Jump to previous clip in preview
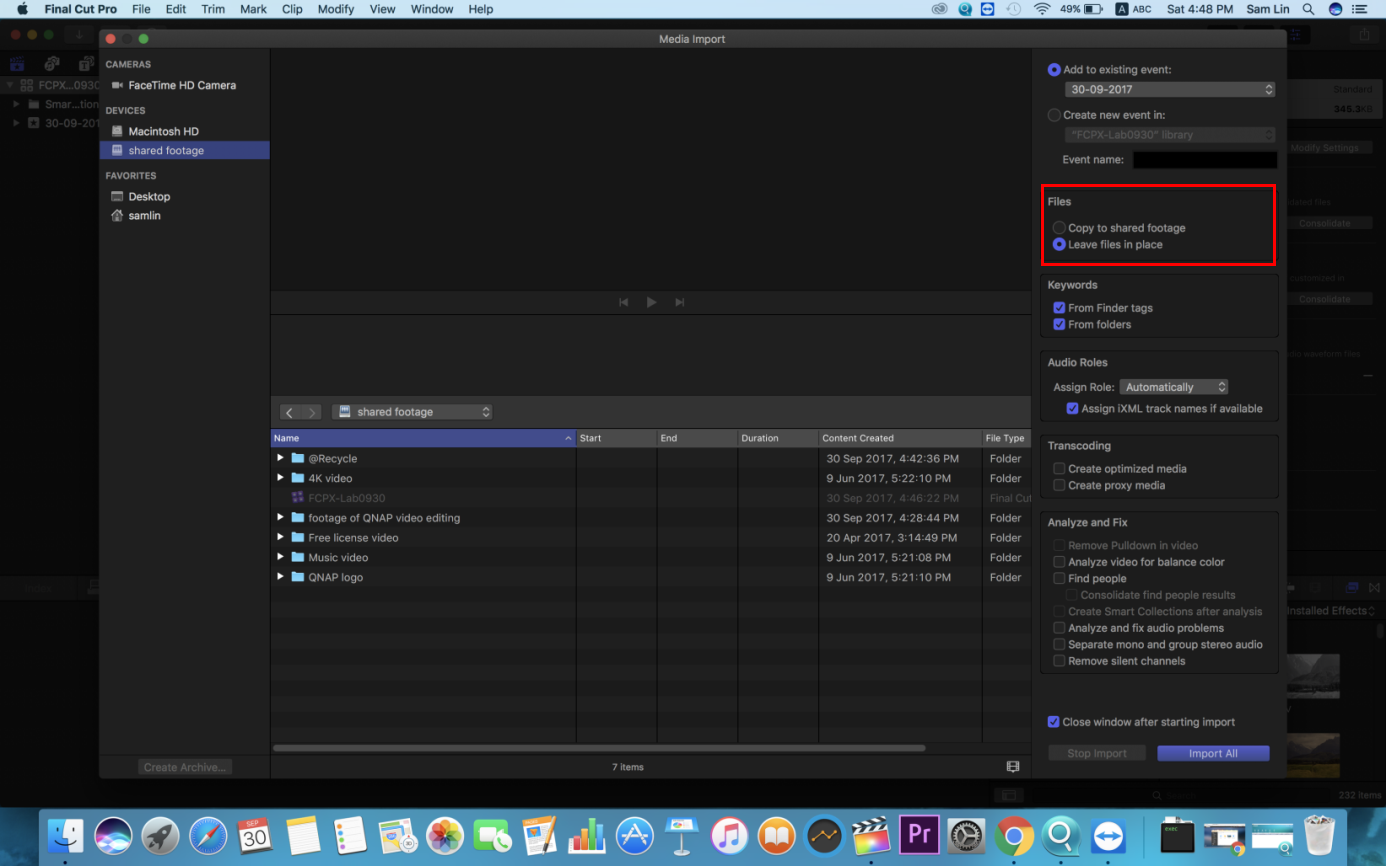 [624, 302]
